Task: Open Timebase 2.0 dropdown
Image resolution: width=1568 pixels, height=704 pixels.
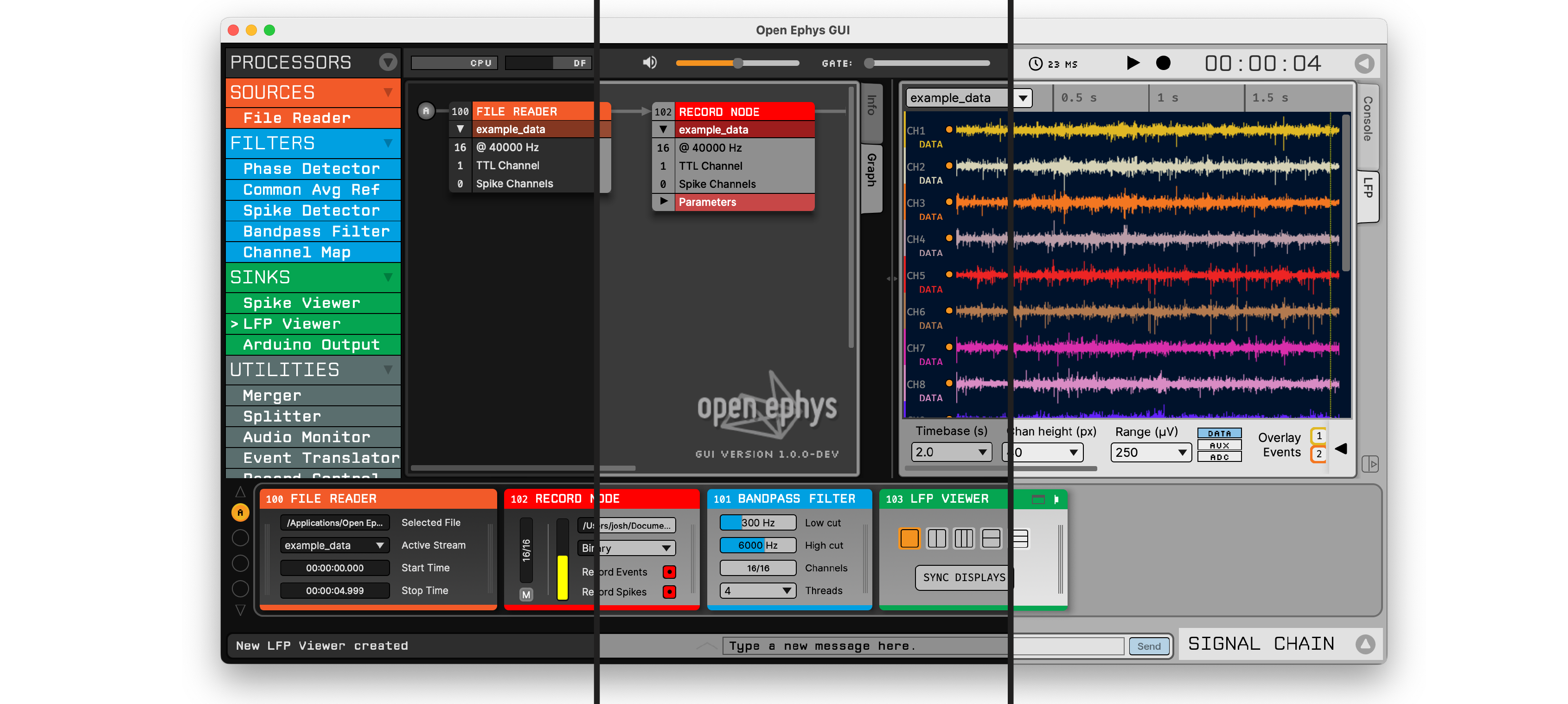Action: (951, 452)
